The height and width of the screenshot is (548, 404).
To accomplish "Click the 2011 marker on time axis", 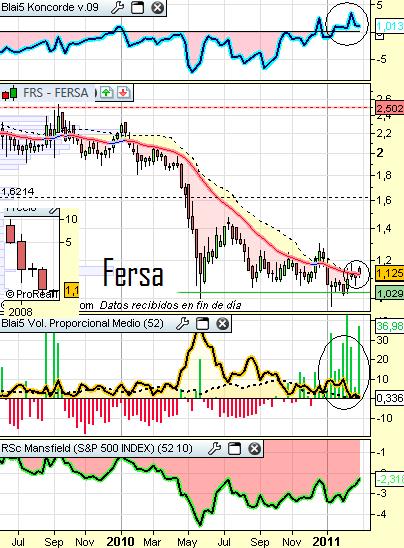I will click(326, 541).
